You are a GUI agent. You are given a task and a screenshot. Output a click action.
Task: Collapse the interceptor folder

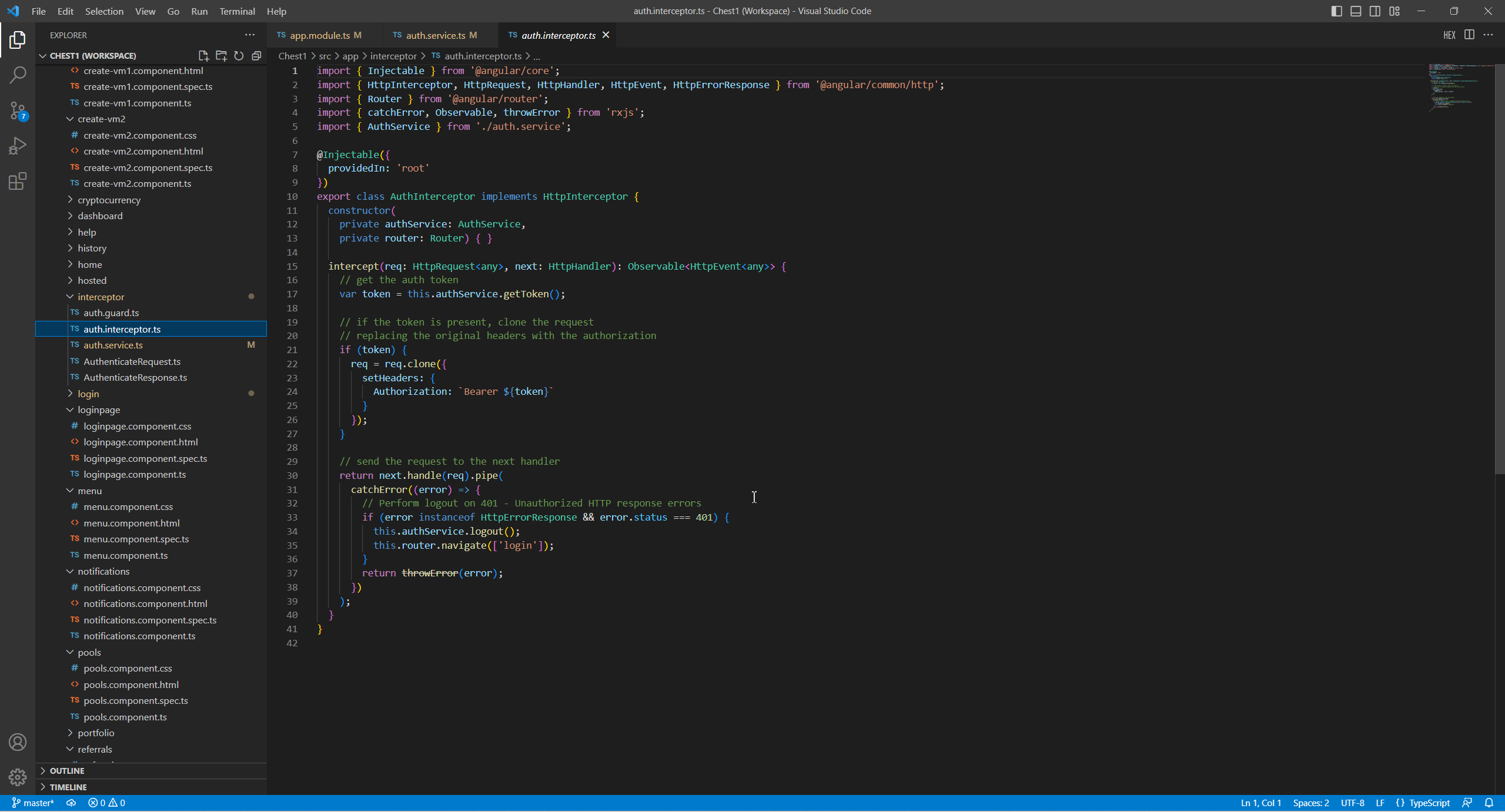click(101, 297)
